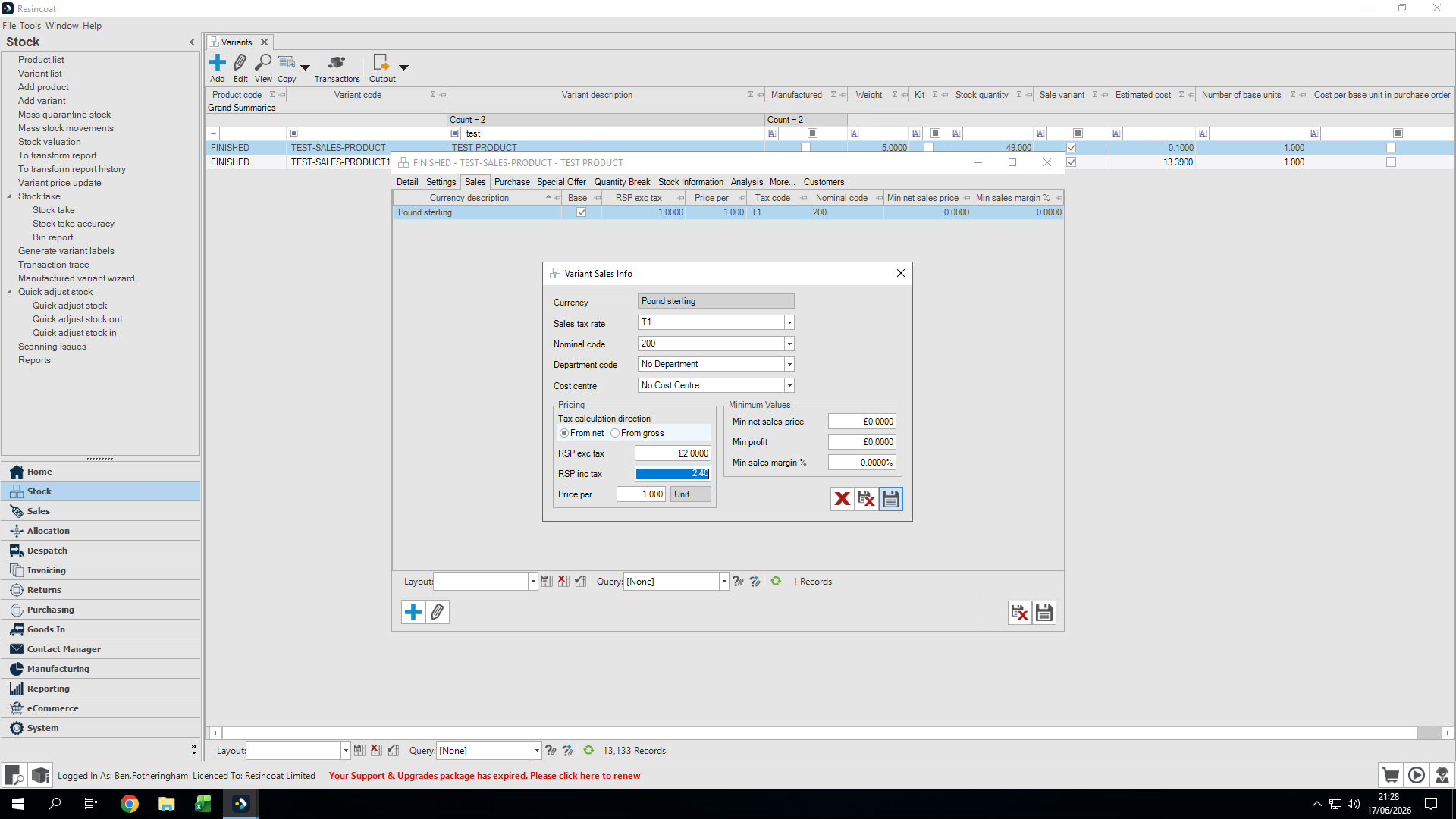The width and height of the screenshot is (1456, 819).
Task: Click the Edit pencil icon in Variants toolbar
Action: (x=240, y=62)
